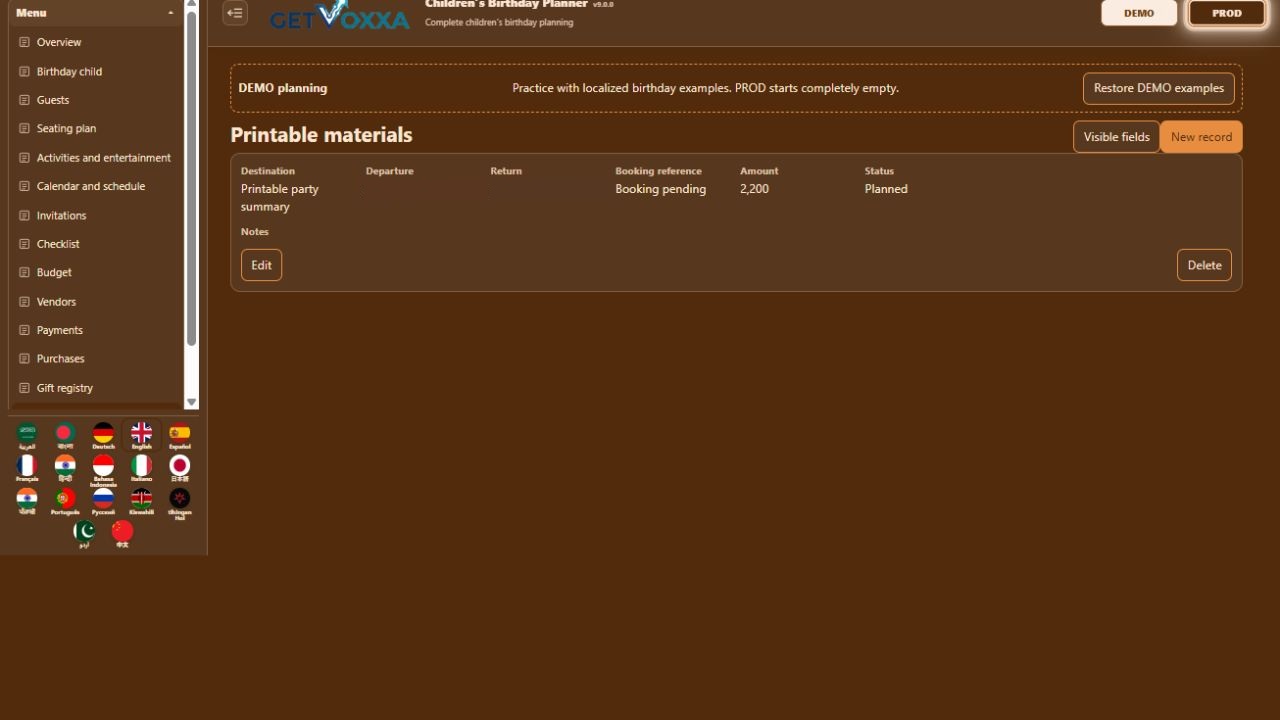Screen dimensions: 1280x720
Task: Choose the Français flag icon
Action: 27,468
